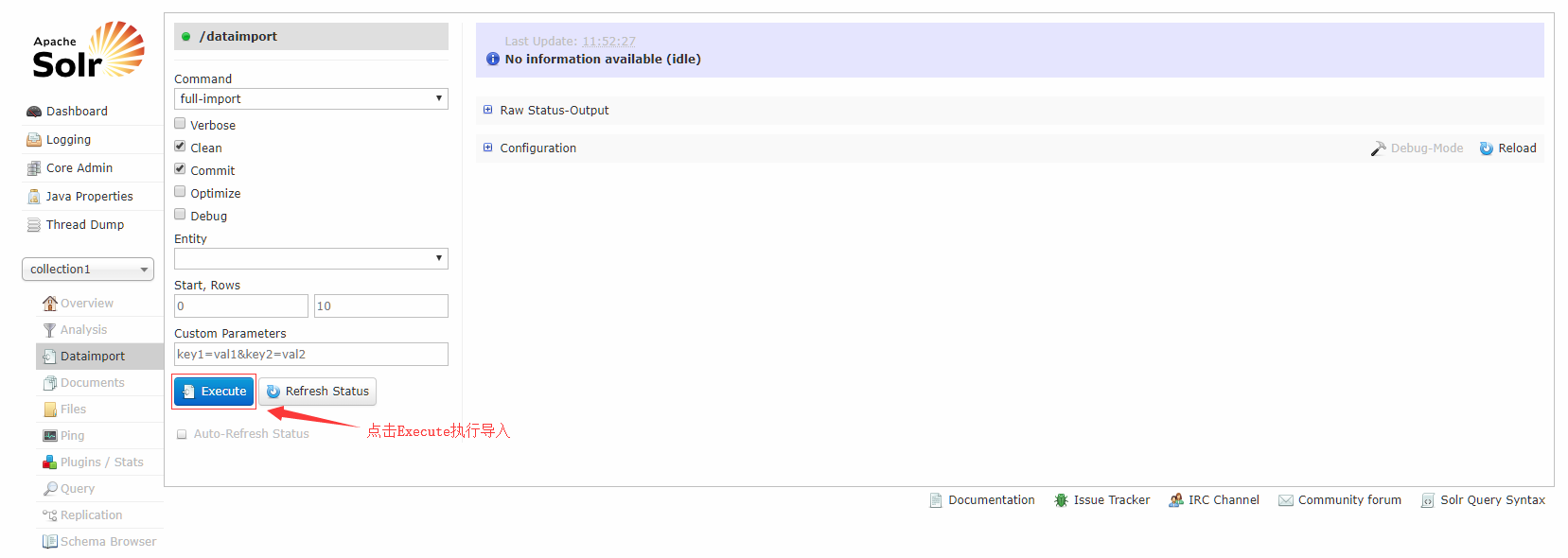The image size is (1568, 558).
Task: Open the Solr Query Syntax link
Action: [1492, 500]
